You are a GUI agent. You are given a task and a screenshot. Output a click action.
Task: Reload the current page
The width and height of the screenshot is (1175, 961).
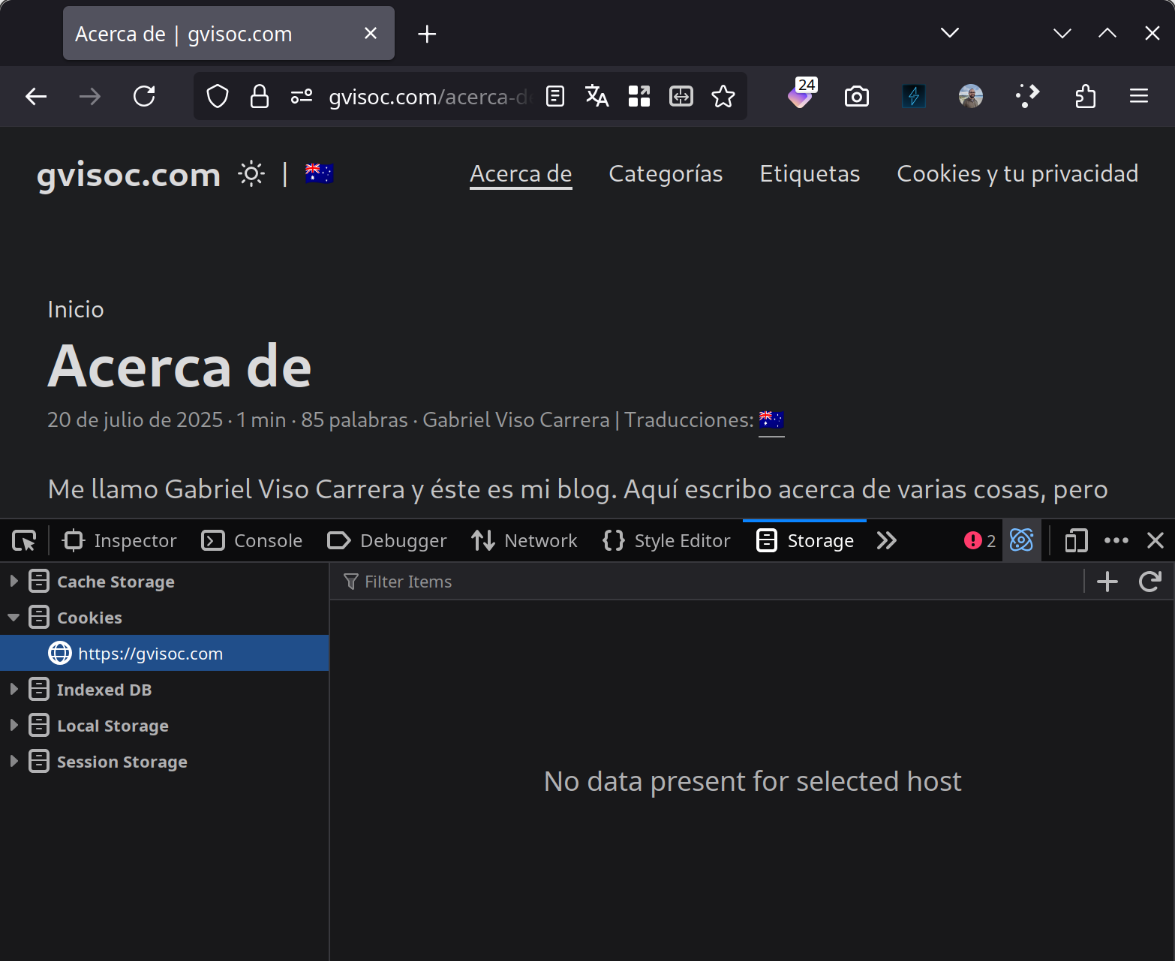[x=144, y=97]
